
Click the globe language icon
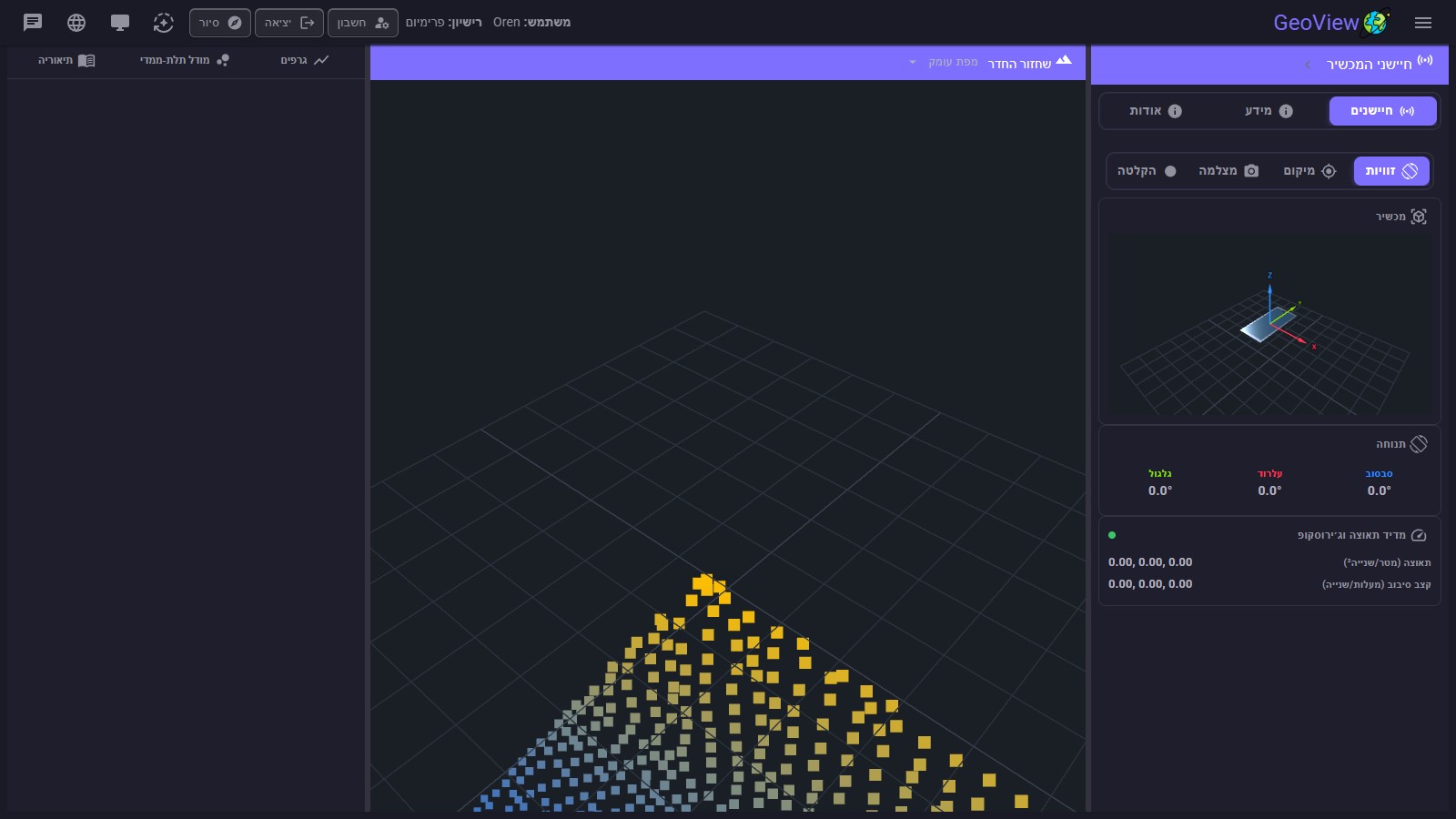[x=76, y=23]
